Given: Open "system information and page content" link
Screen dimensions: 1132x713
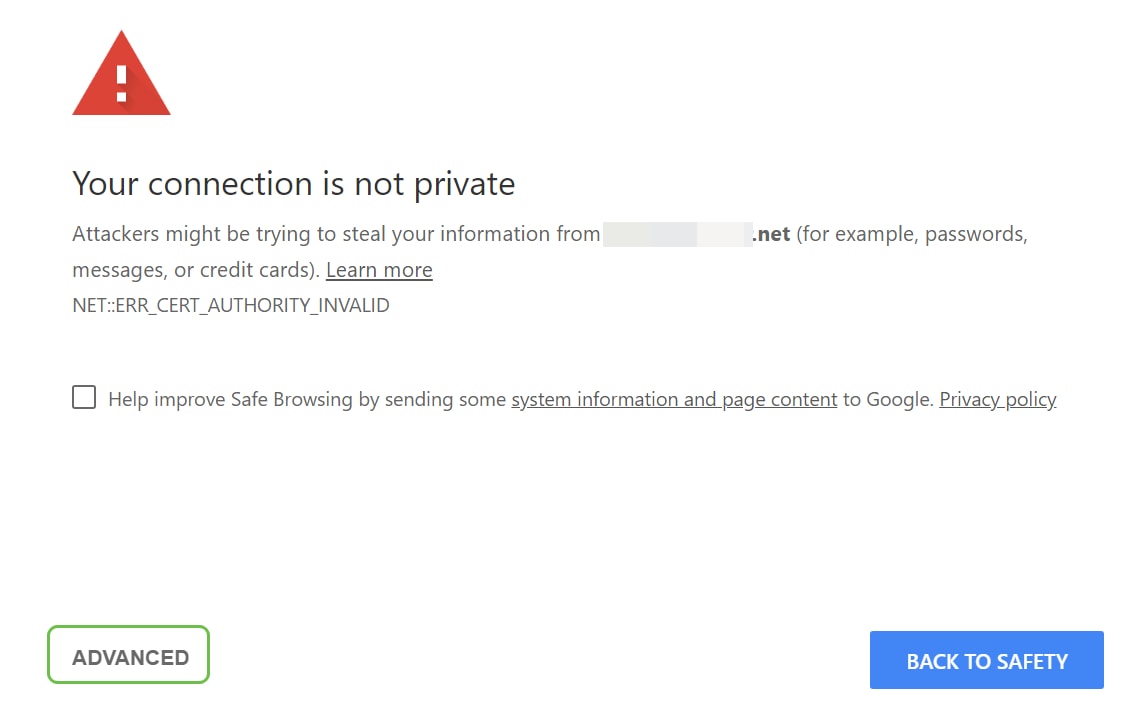Looking at the screenshot, I should click(674, 399).
